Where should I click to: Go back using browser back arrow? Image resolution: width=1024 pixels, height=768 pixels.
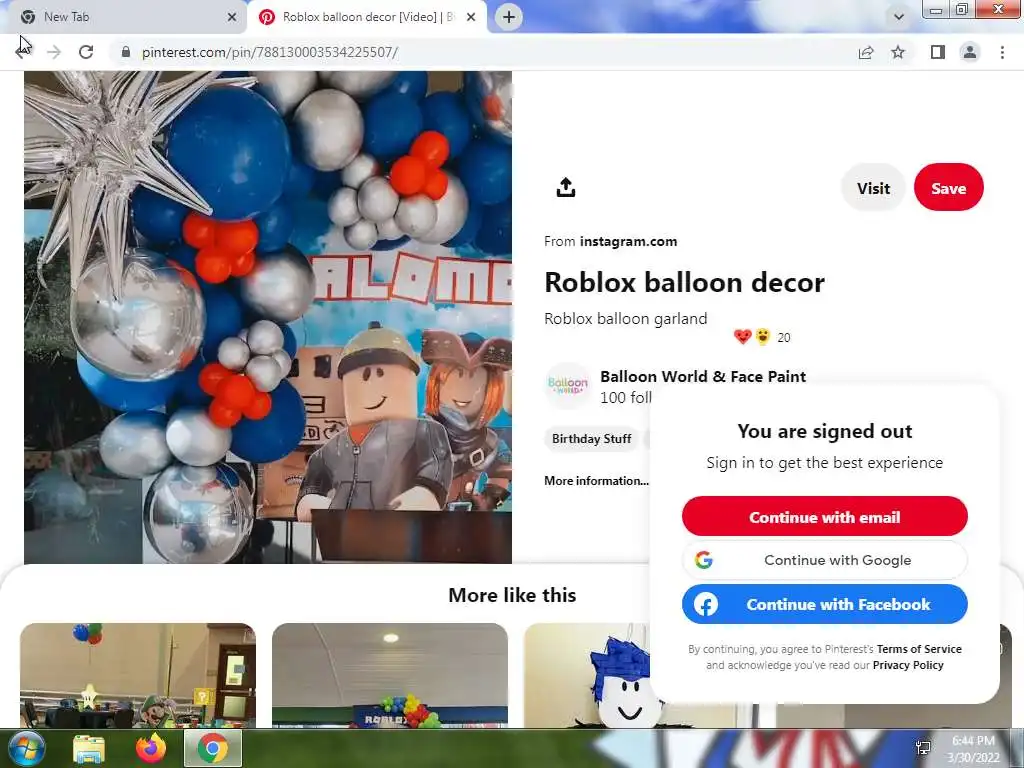(22, 52)
